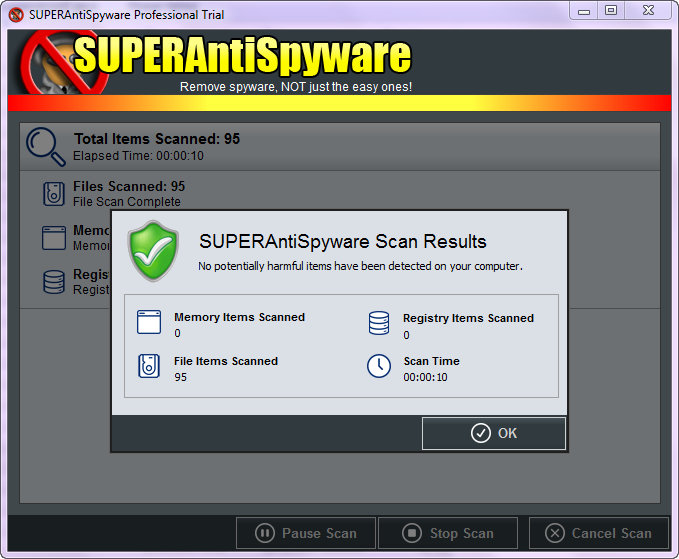This screenshot has height=559, width=679.
Task: Click the yellow SUPERAntiSpyware banner title
Action: (x=242, y=55)
